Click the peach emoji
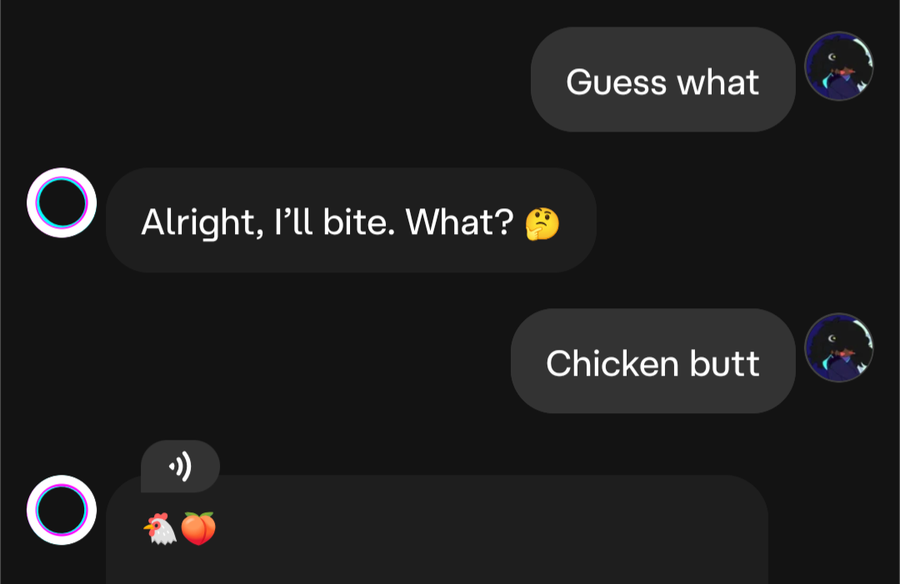Screen dimensions: 900x584 tap(198, 528)
